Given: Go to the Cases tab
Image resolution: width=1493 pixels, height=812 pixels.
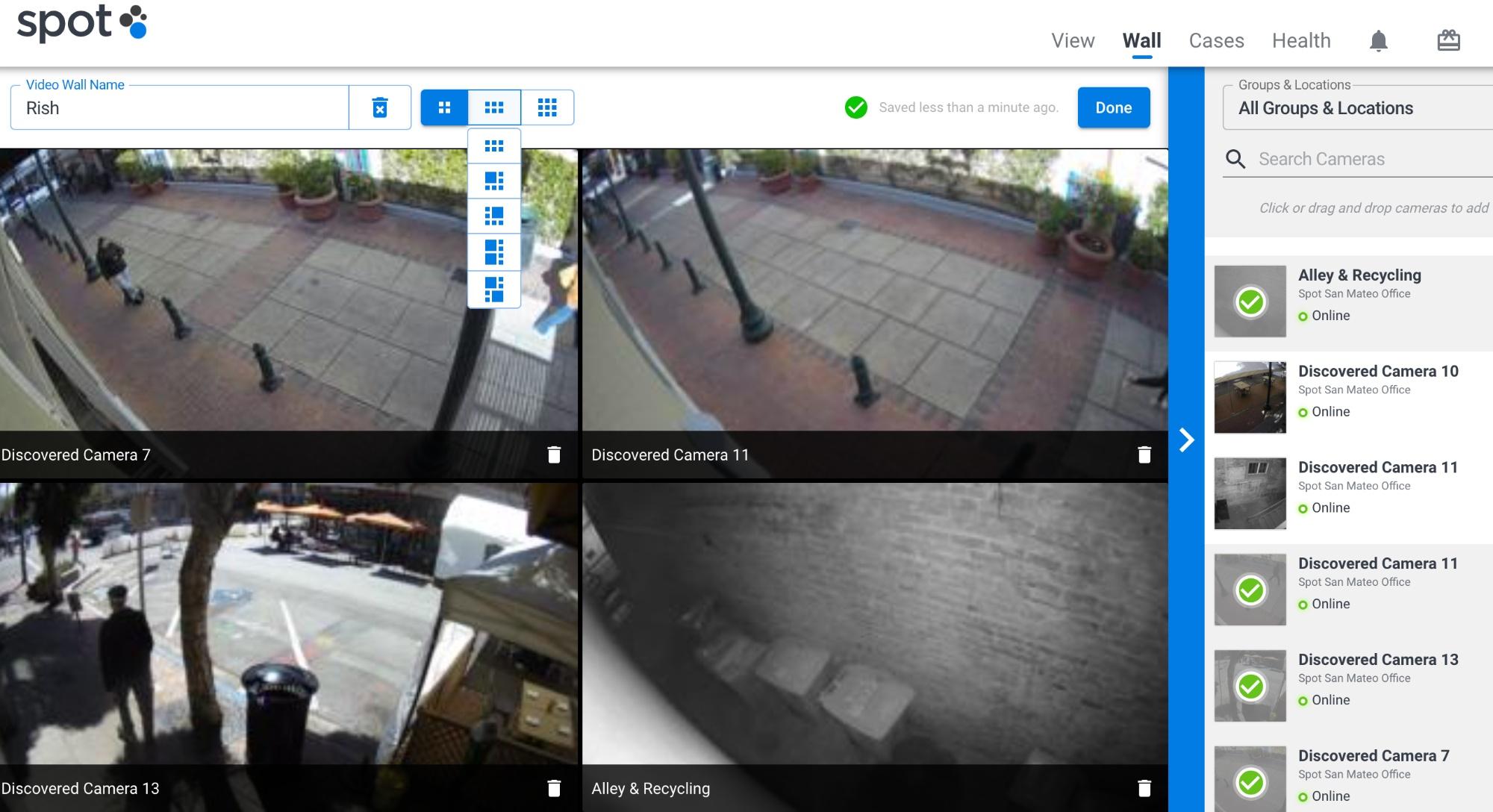Looking at the screenshot, I should (x=1216, y=40).
